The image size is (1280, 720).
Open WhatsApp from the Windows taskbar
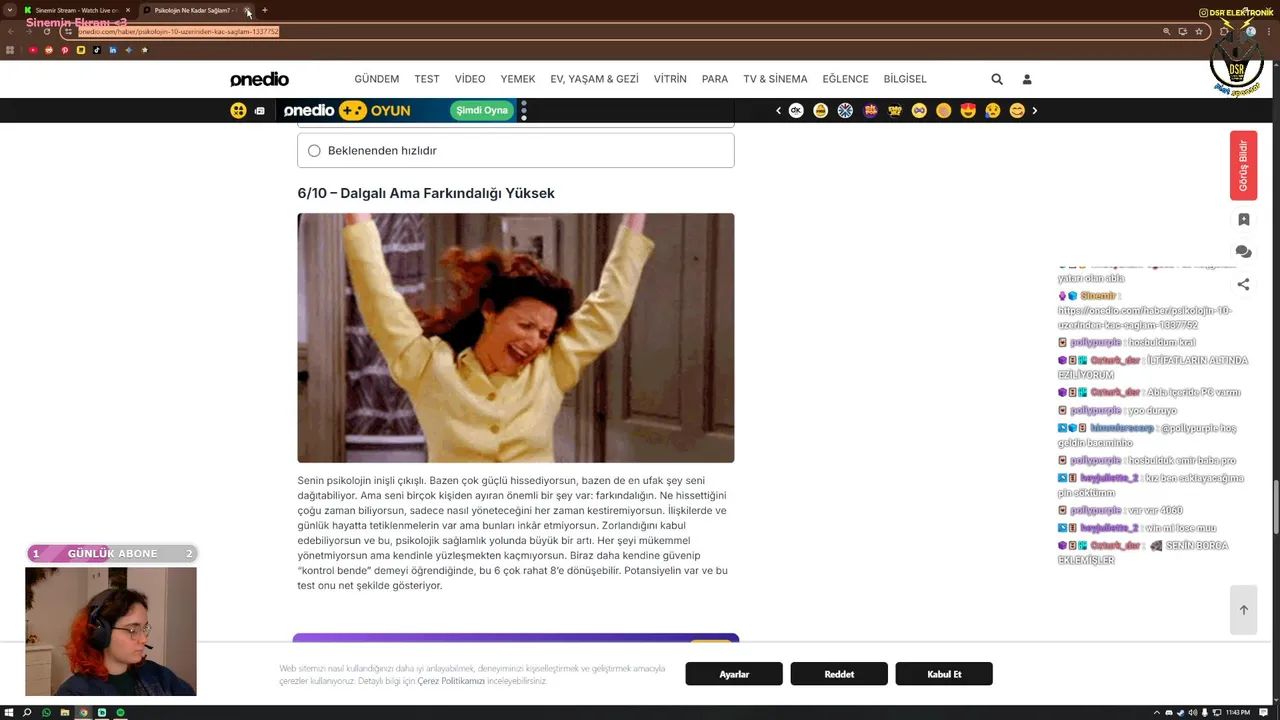46,712
